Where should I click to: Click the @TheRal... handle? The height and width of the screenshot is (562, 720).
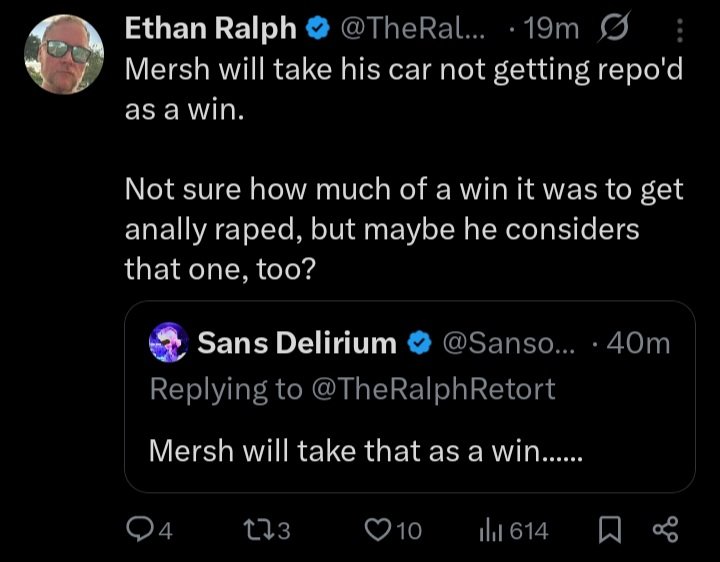tap(412, 28)
